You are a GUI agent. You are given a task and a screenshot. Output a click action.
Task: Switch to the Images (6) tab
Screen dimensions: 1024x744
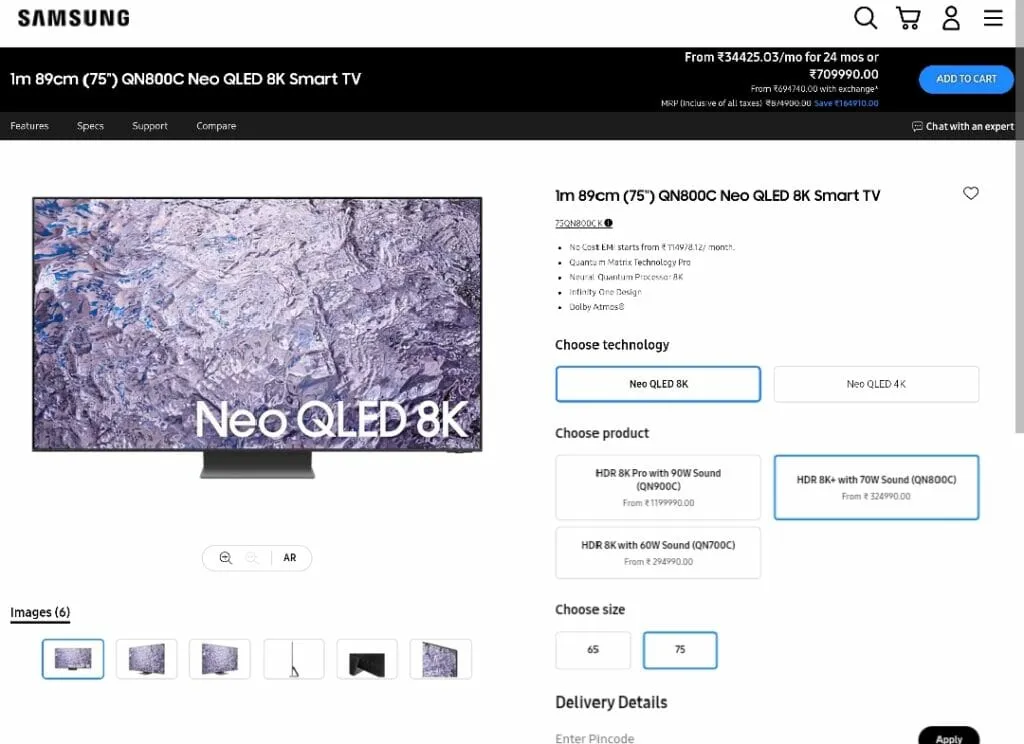[40, 613]
